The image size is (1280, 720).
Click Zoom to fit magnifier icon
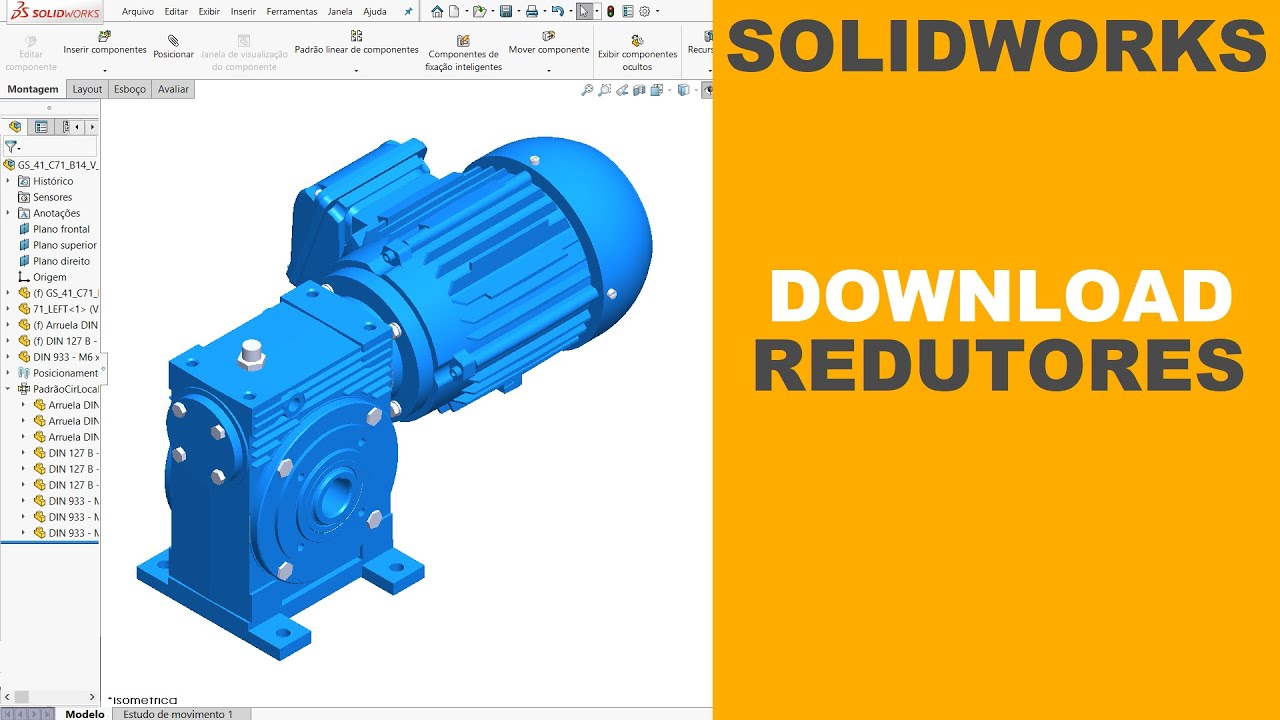pyautogui.click(x=588, y=90)
